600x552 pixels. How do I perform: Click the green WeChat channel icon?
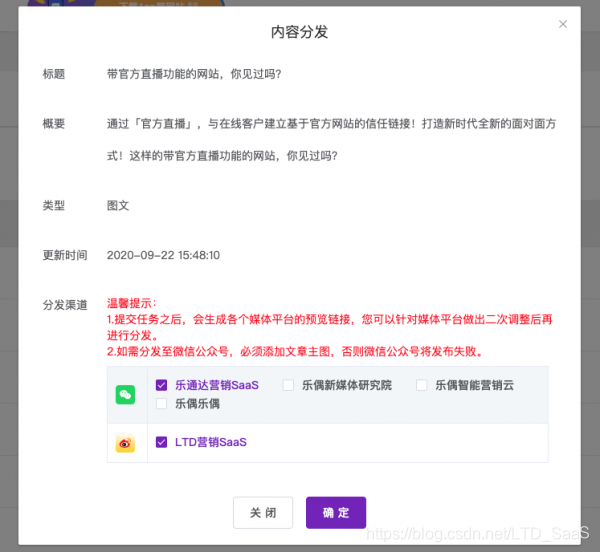(x=125, y=395)
